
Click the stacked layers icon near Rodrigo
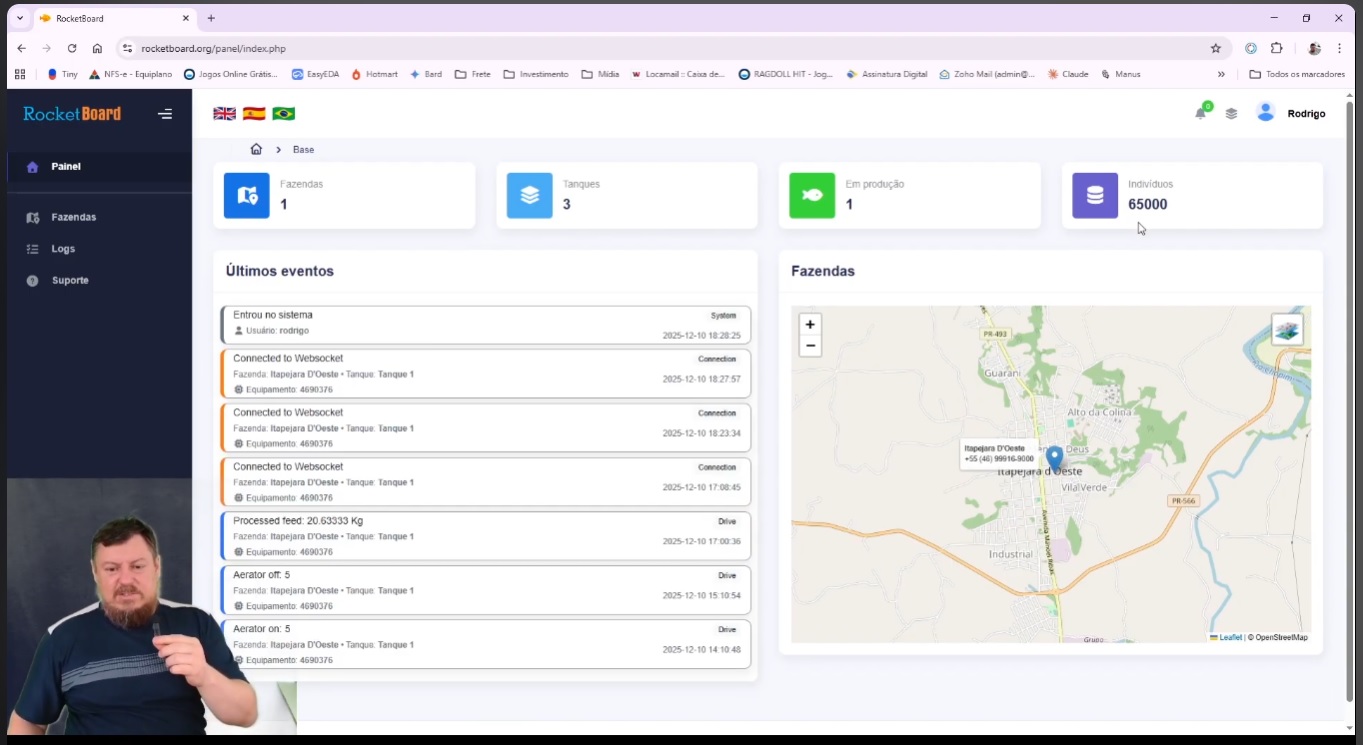1231,113
